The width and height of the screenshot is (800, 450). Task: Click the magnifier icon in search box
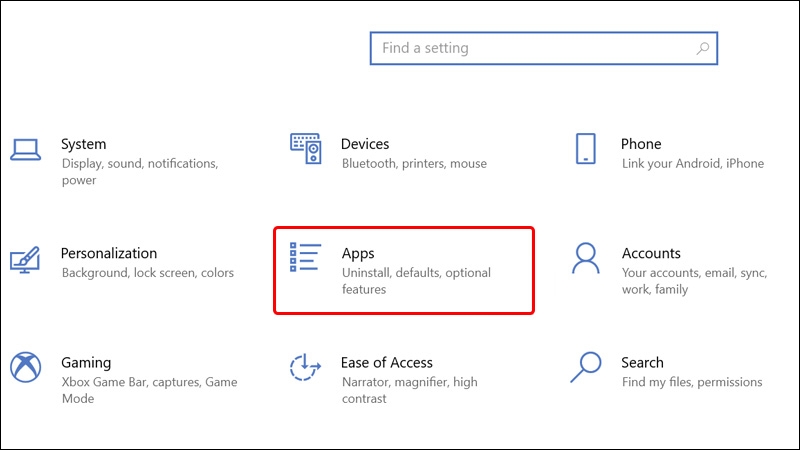pos(703,48)
